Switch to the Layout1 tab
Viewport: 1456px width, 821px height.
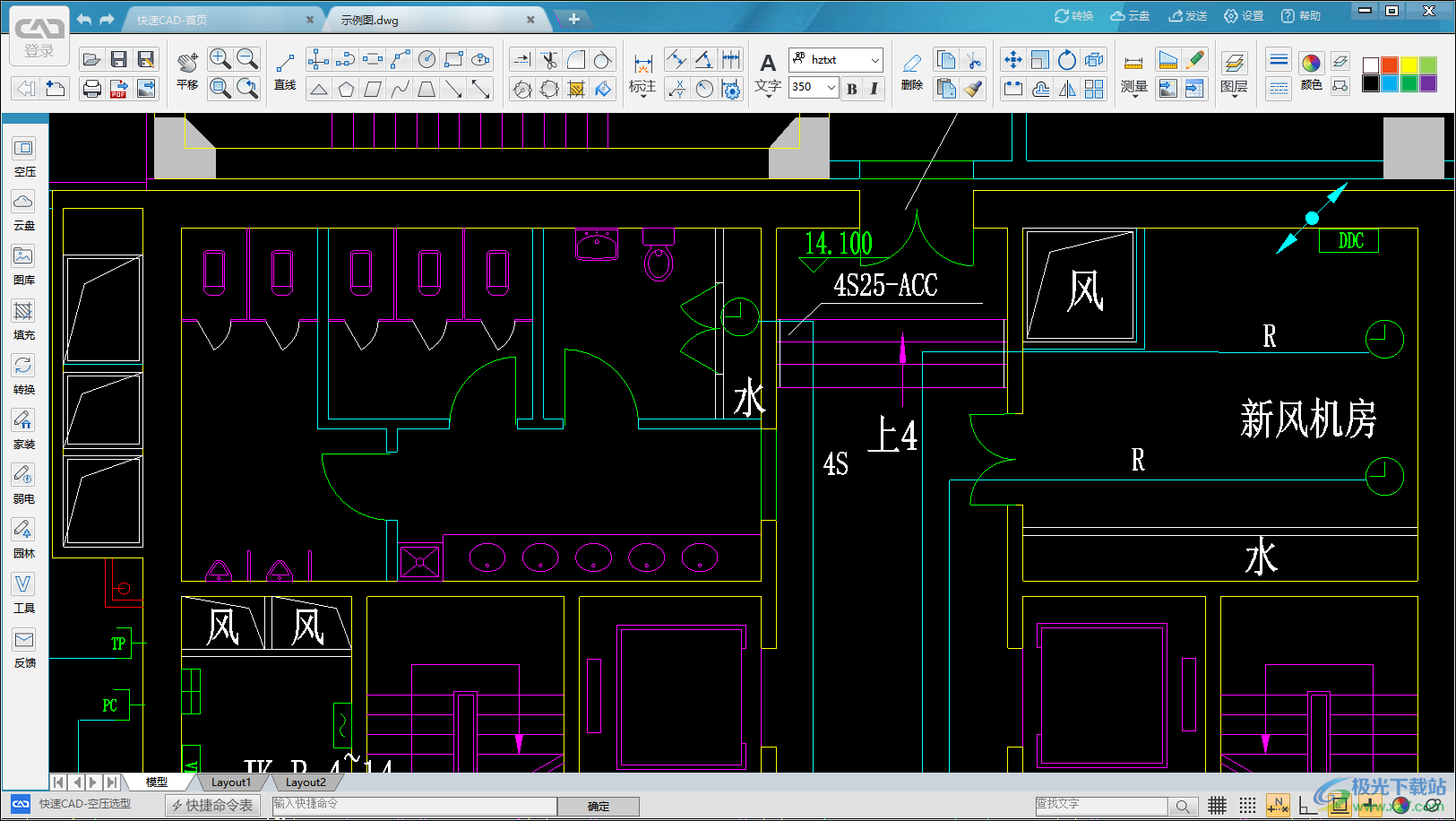click(x=231, y=782)
